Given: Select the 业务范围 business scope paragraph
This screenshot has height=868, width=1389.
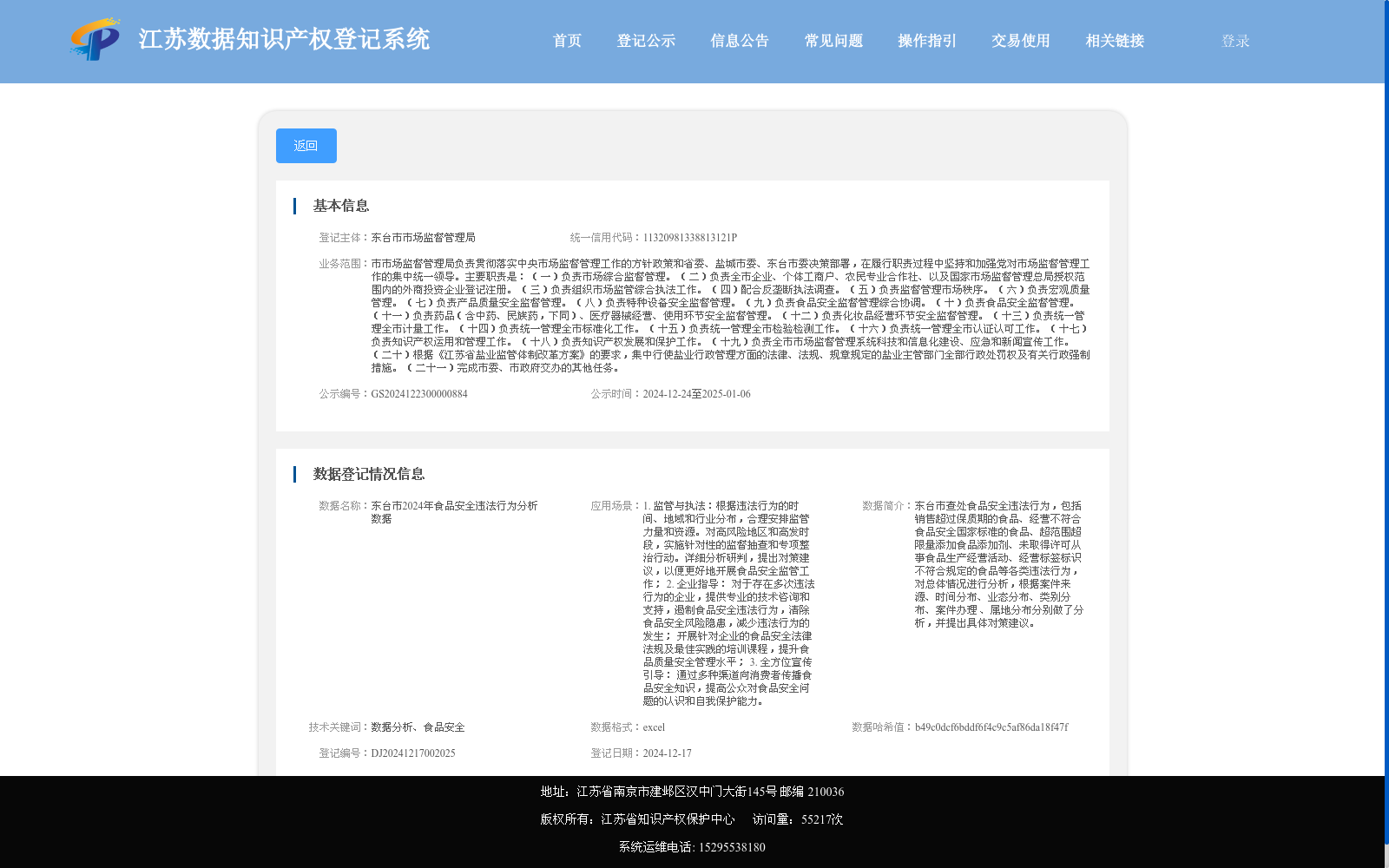Looking at the screenshot, I should point(730,316).
